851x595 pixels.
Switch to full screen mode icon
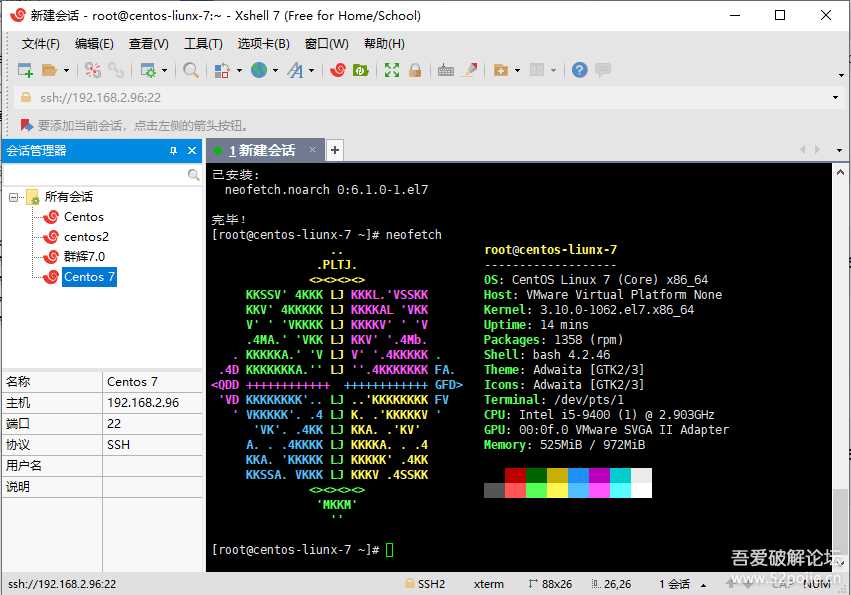(x=392, y=70)
